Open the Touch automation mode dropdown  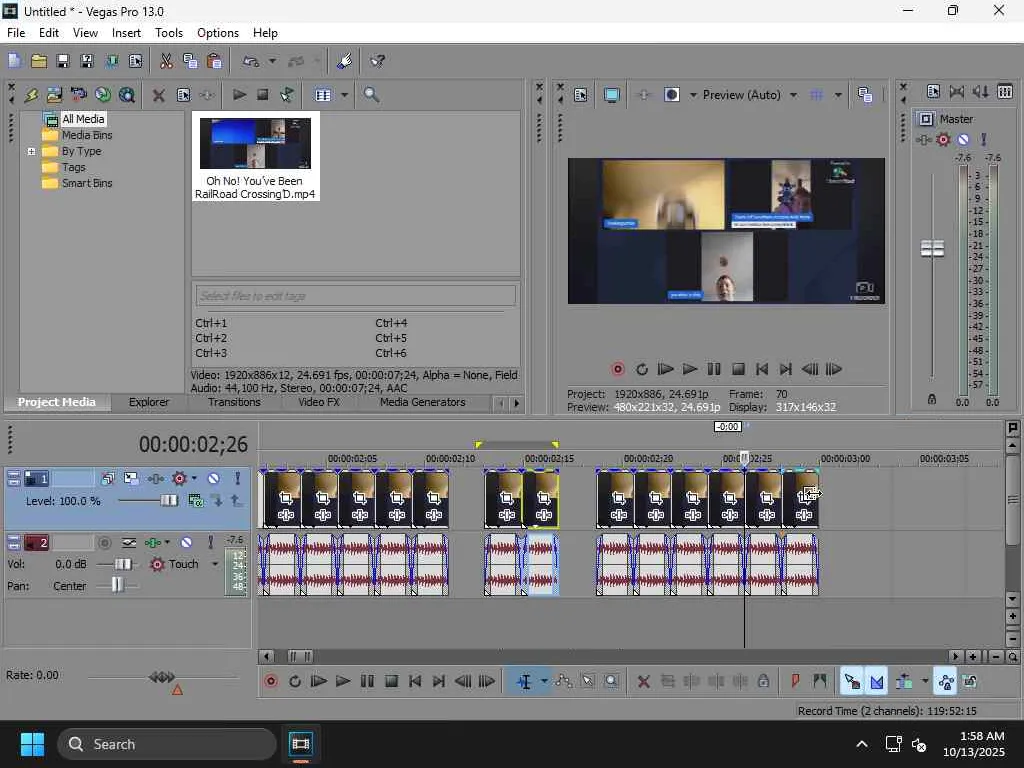pyautogui.click(x=214, y=564)
